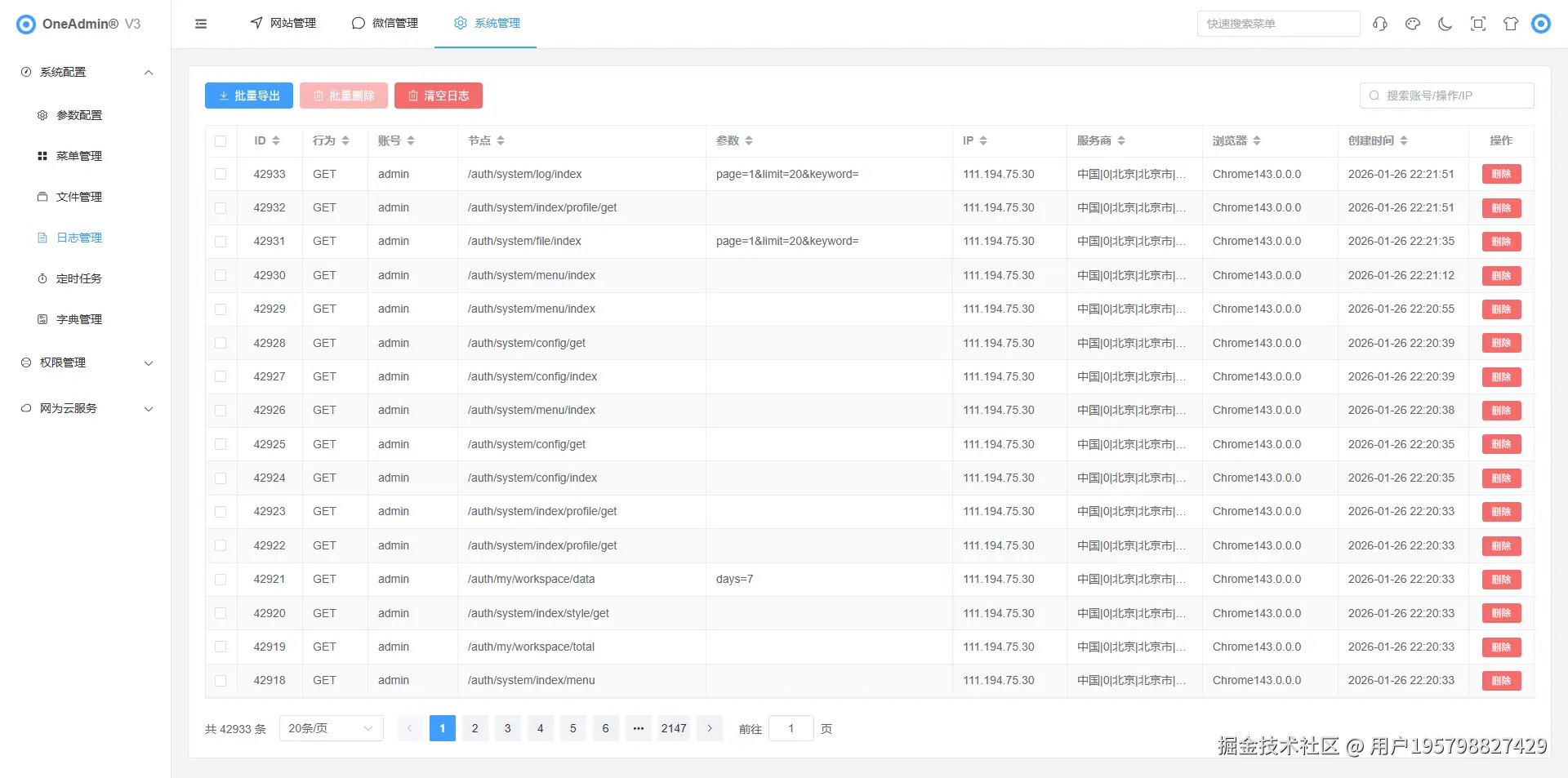The width and height of the screenshot is (1568, 778).
Task: Focus the 搜索账号/操作/IP search box
Action: 1446,96
